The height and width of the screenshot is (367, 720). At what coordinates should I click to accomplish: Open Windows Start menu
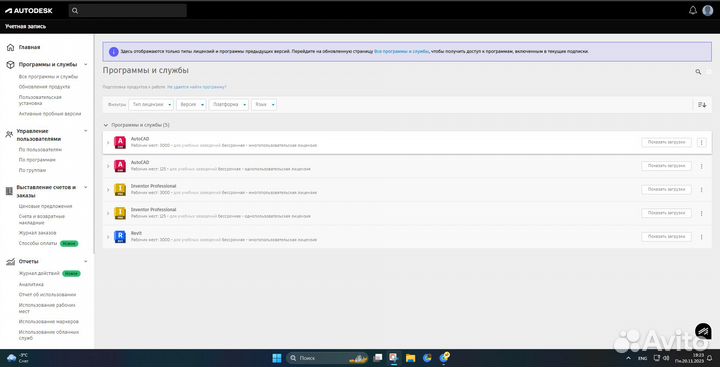[x=277, y=357]
